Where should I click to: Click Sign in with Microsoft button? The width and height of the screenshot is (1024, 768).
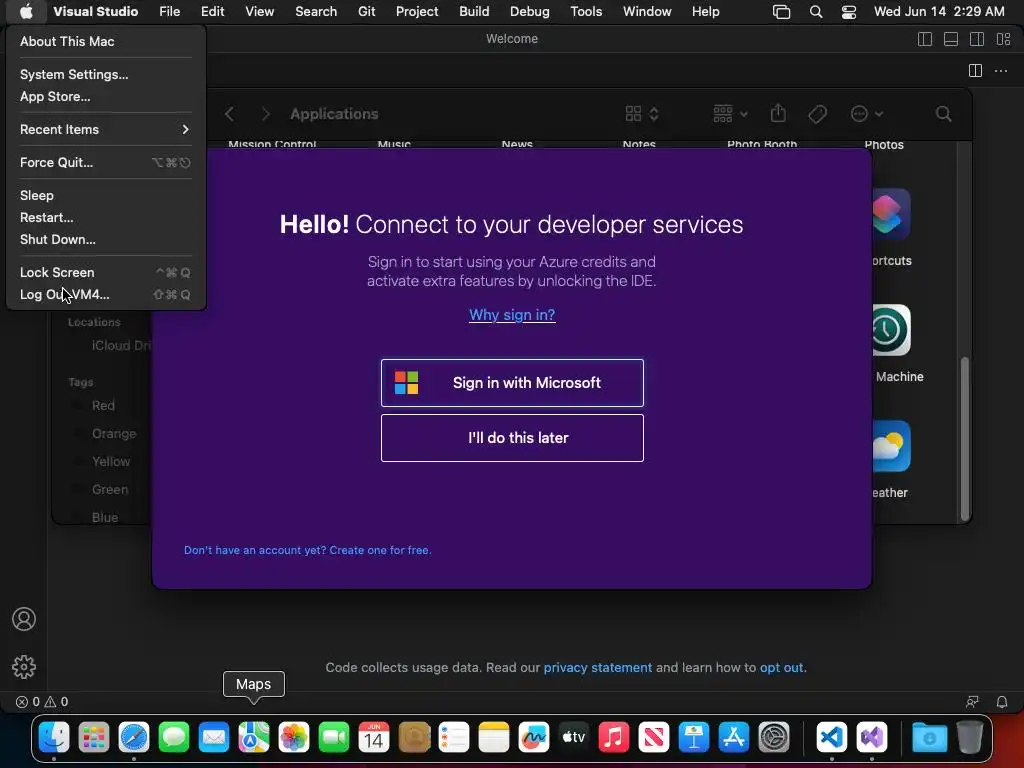point(512,383)
